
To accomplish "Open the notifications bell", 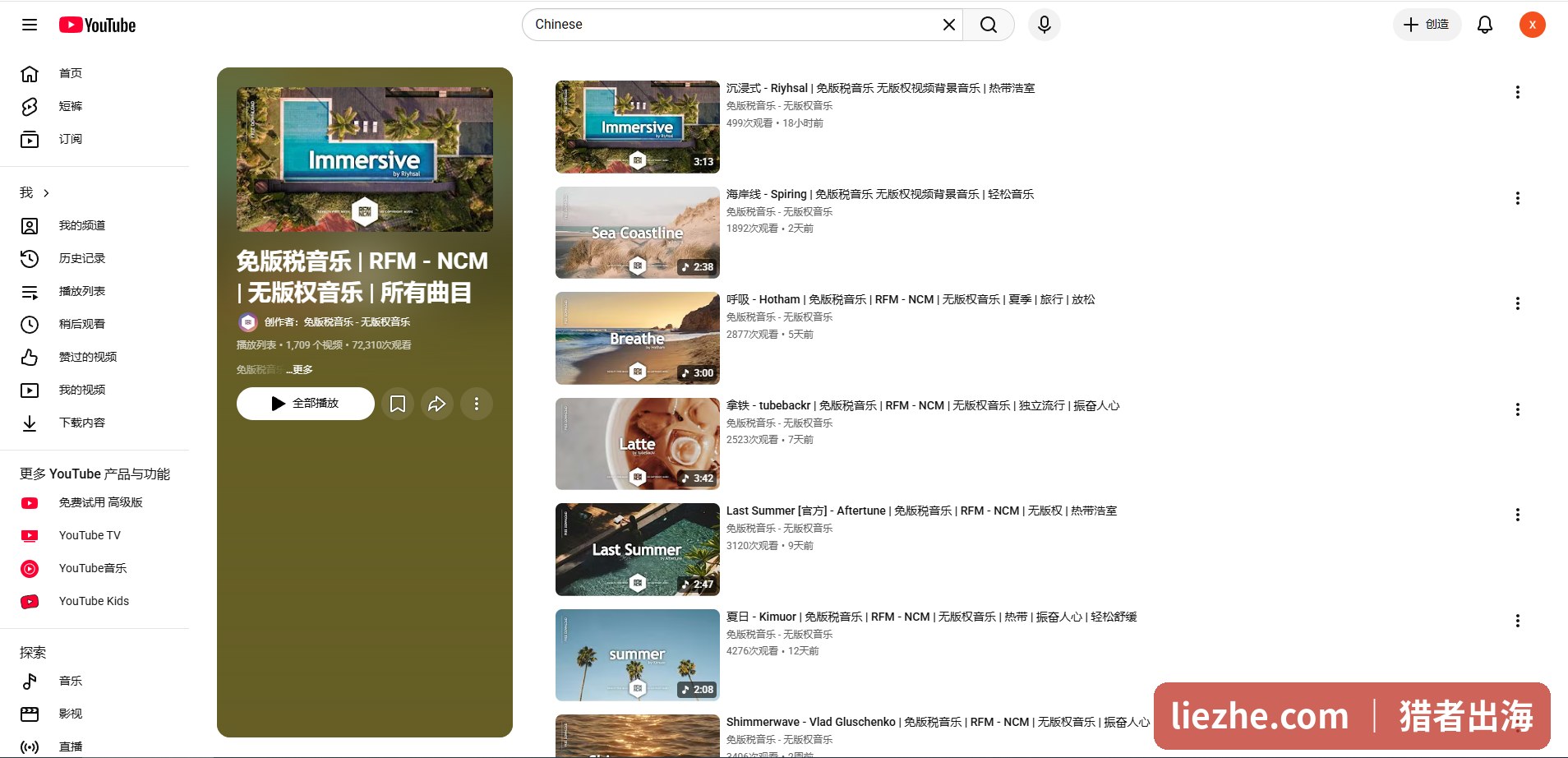I will [1485, 25].
